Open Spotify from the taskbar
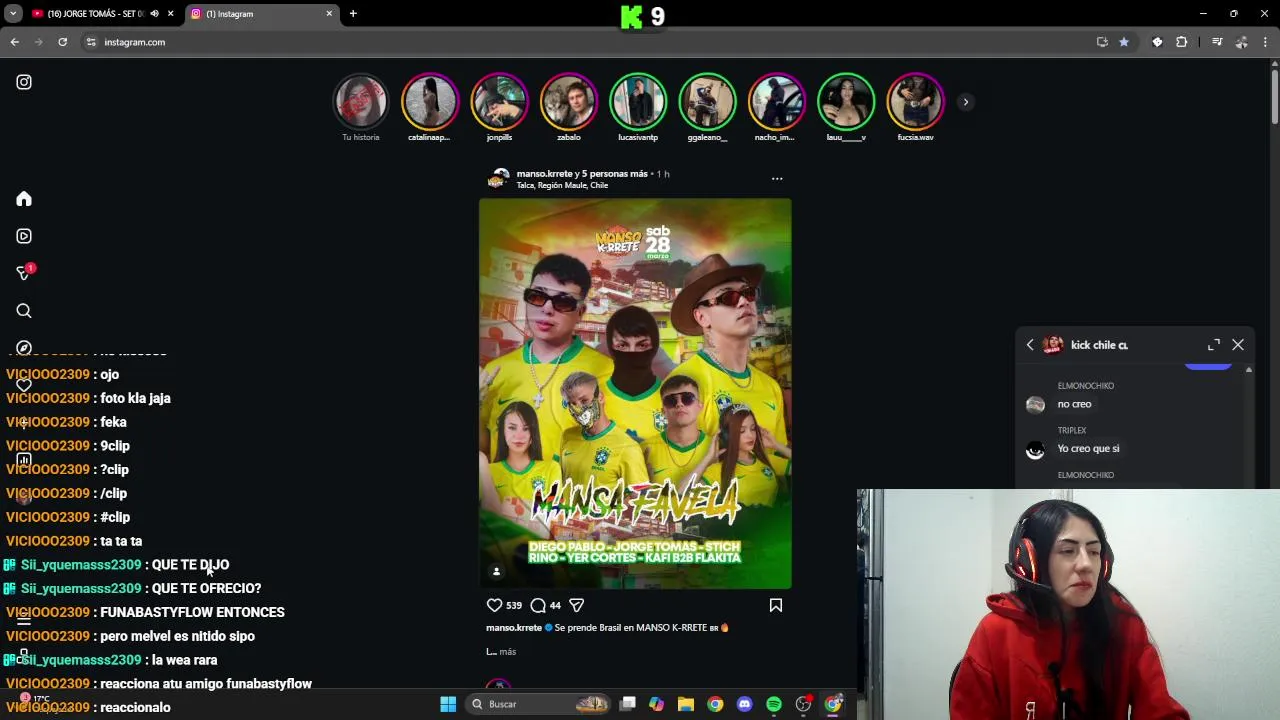The image size is (1280, 720). click(774, 704)
